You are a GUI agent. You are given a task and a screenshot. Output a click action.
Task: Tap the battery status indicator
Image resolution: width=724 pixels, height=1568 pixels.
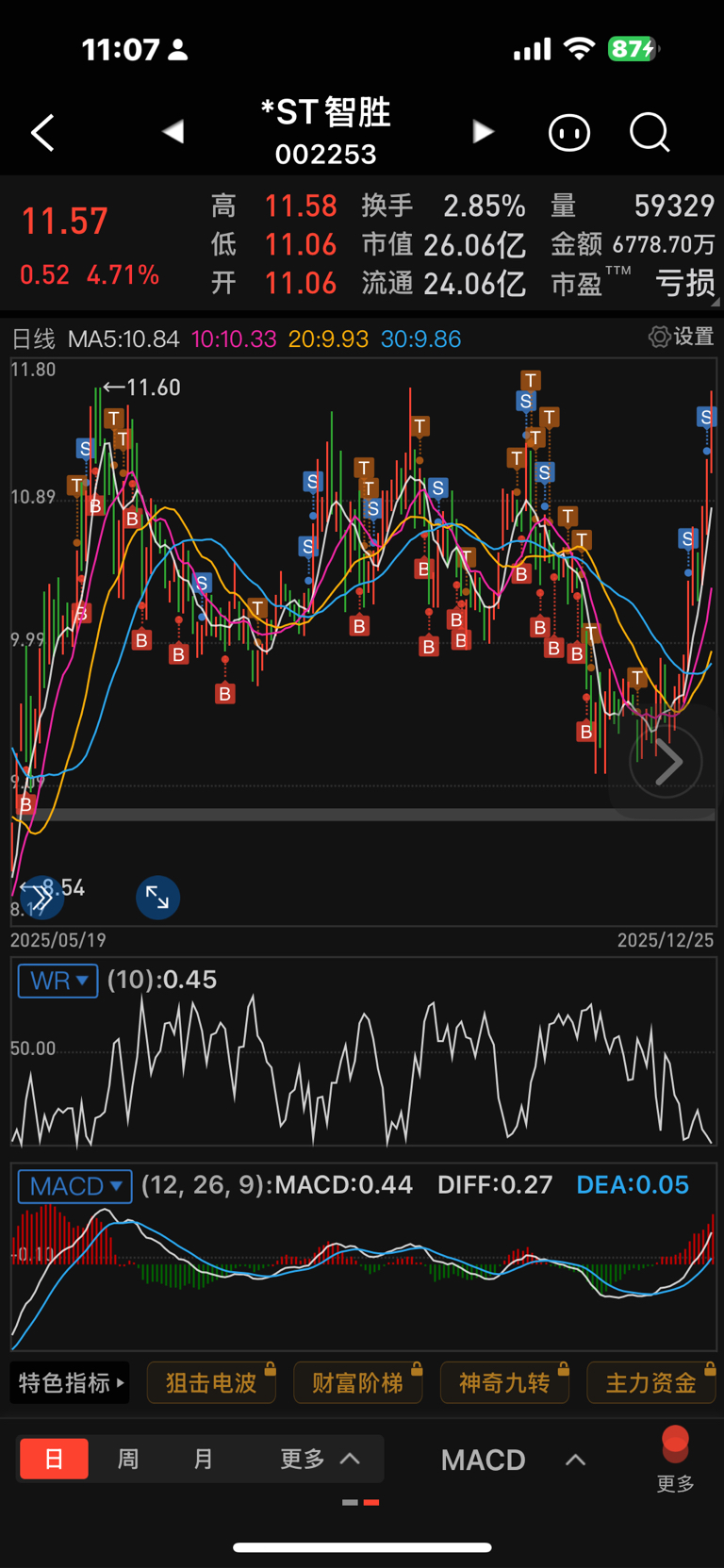[633, 49]
